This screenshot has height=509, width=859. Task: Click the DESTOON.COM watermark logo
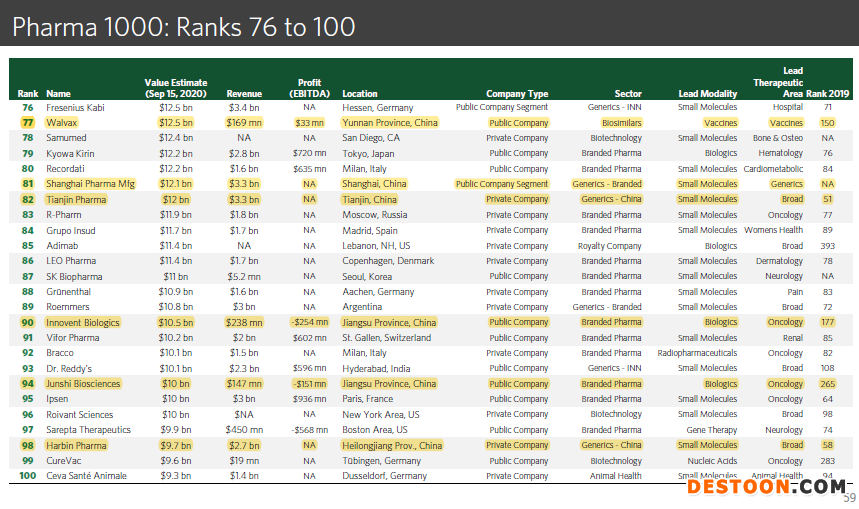click(764, 486)
